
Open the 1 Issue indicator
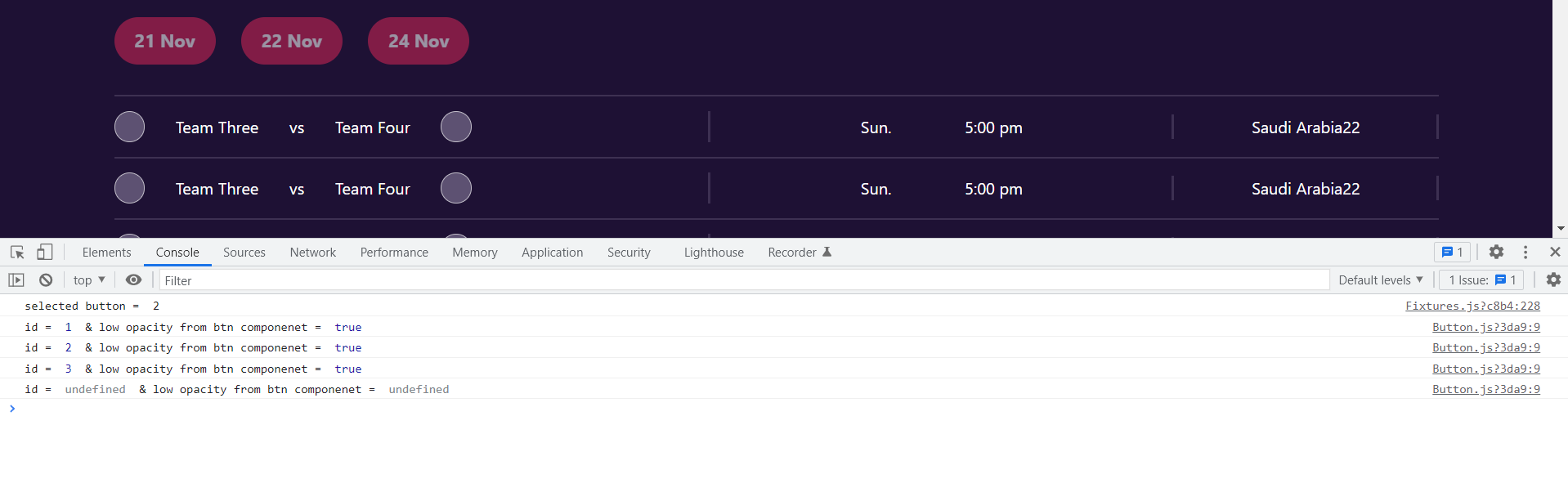coord(1481,280)
